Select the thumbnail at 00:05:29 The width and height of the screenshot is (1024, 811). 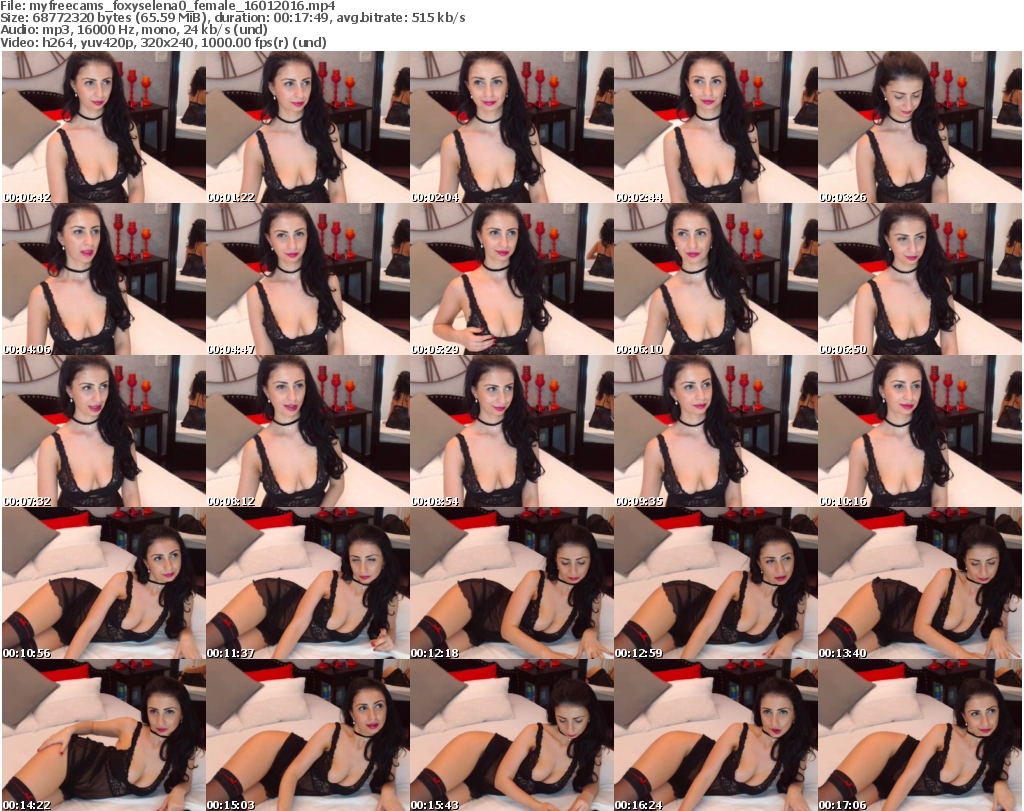(511, 279)
